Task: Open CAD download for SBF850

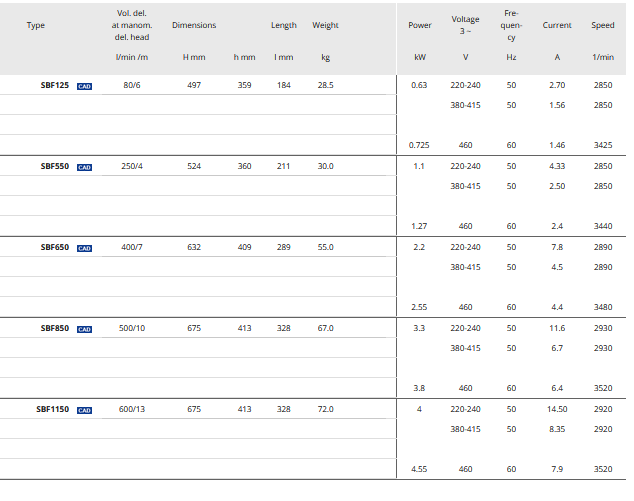Action: coord(85,329)
